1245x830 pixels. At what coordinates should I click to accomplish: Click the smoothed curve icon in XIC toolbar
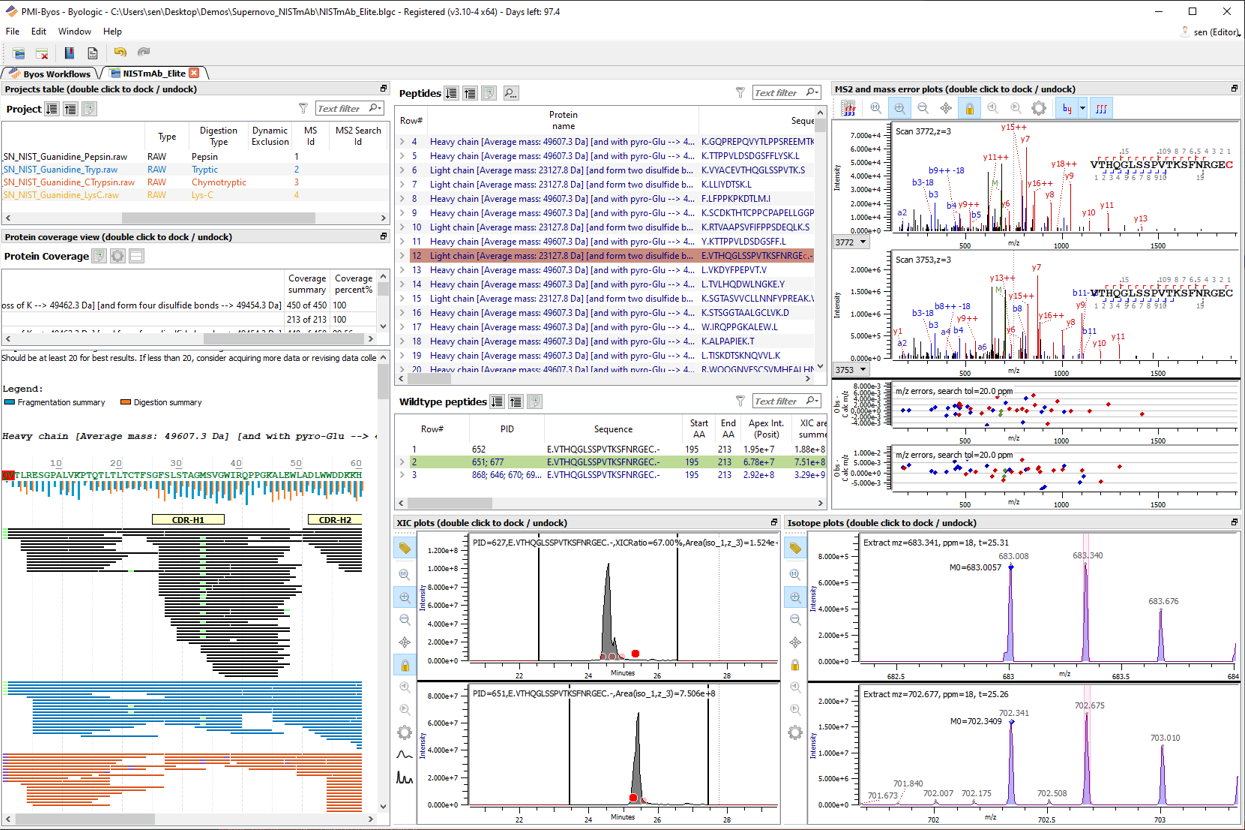pyautogui.click(x=405, y=755)
